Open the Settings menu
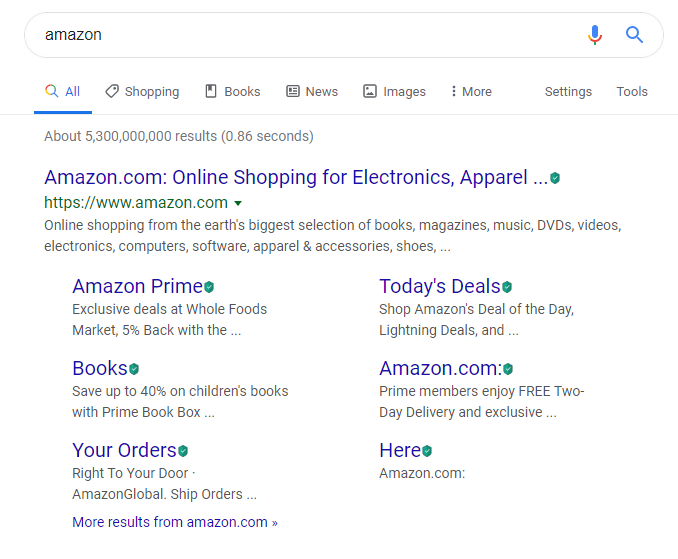678x559 pixels. point(568,91)
